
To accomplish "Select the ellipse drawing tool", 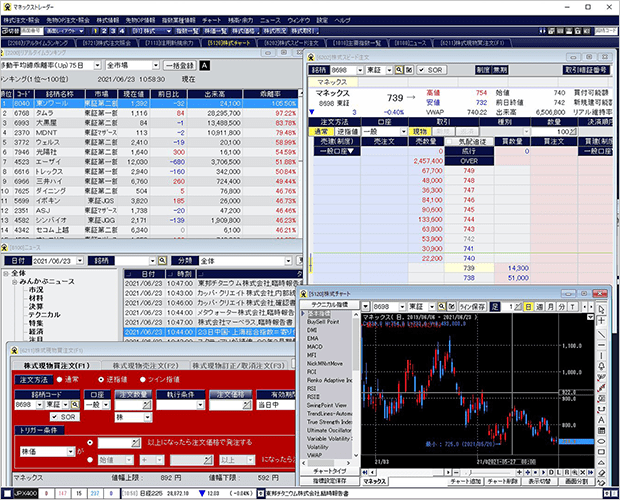I will coord(601,441).
